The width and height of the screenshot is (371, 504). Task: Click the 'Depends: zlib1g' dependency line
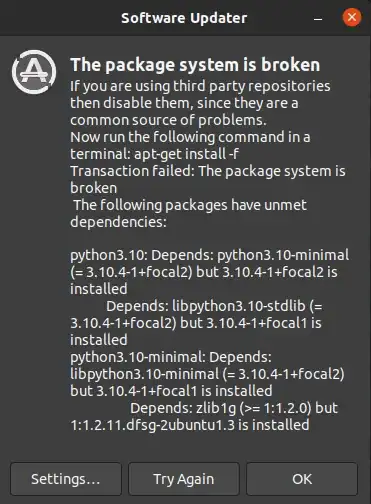234,408
